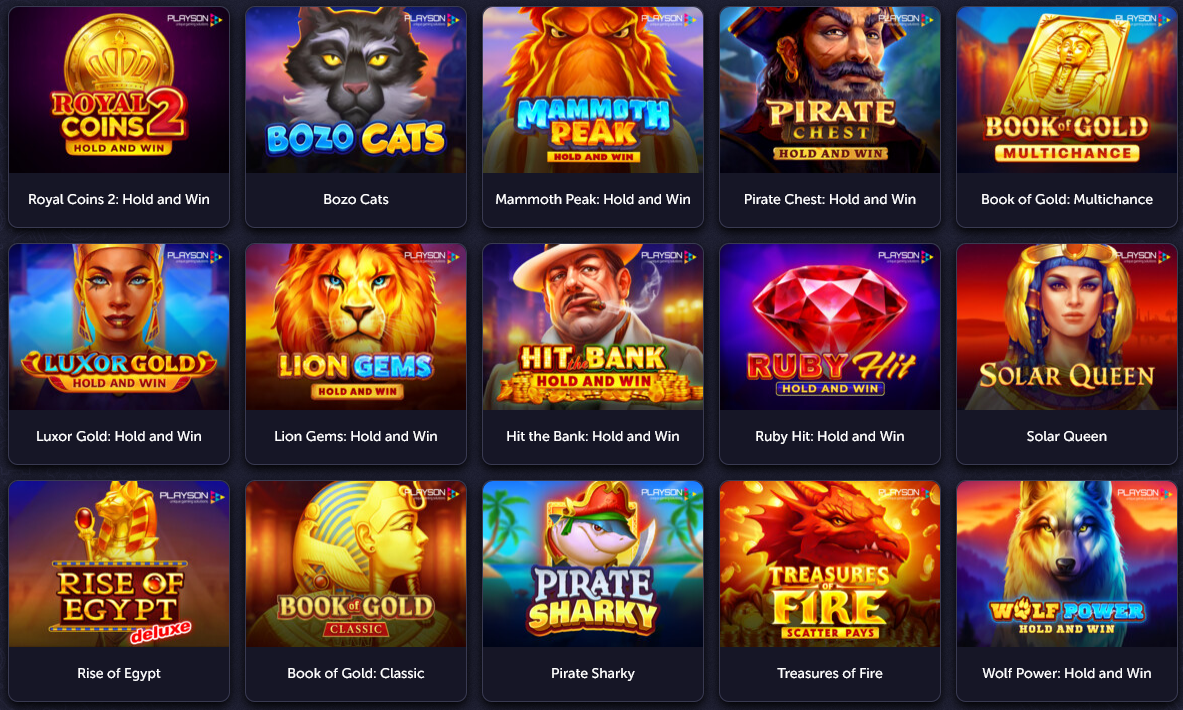
Task: Click the 'Bozo Cats' title link
Action: (x=355, y=199)
